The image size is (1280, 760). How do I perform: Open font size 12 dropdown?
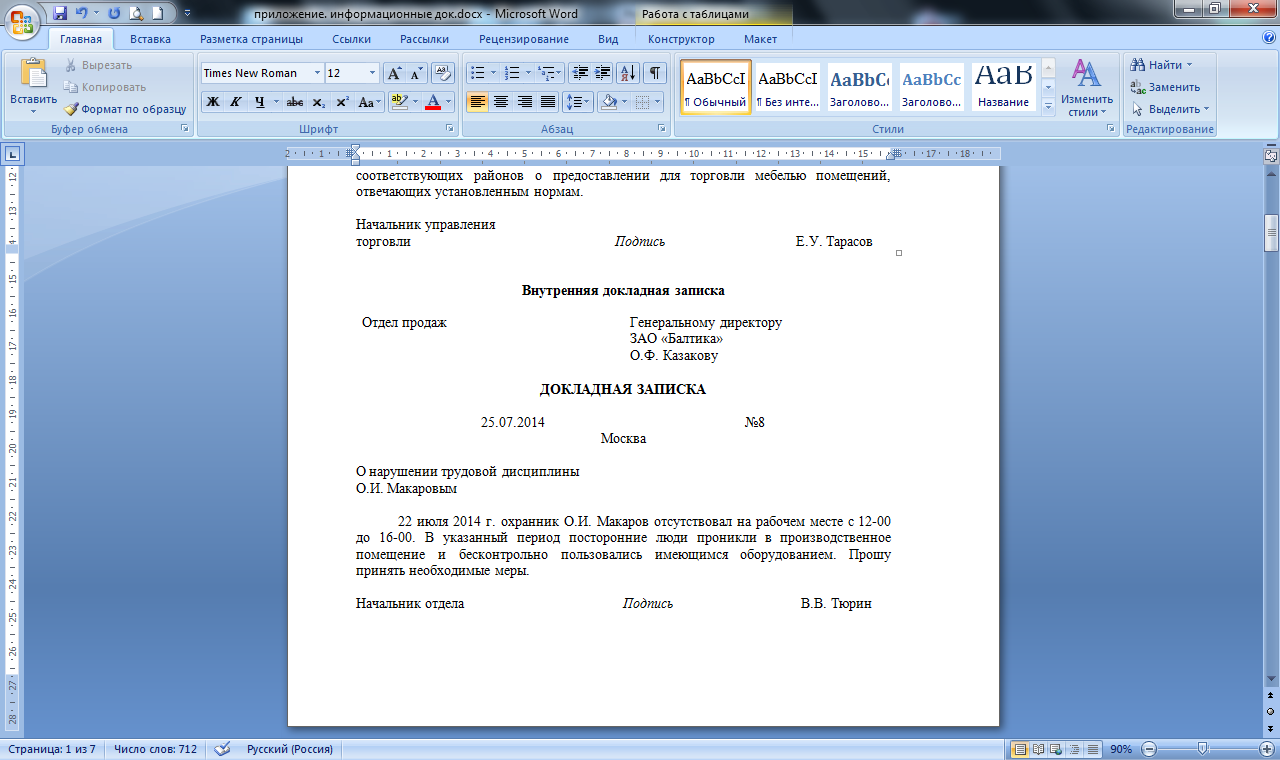coord(373,73)
